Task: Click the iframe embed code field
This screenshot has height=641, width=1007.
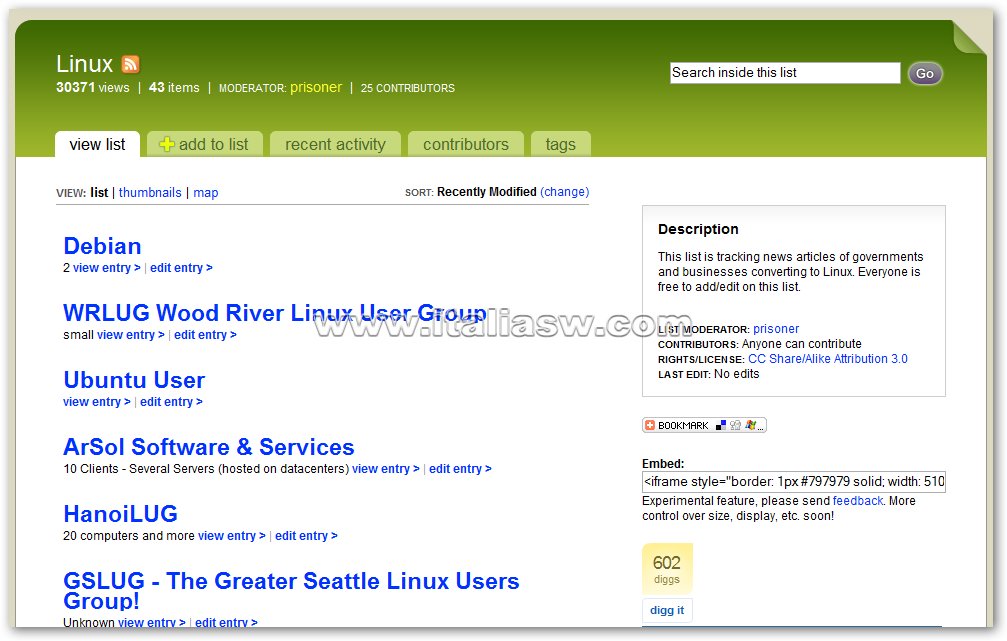Action: [794, 482]
